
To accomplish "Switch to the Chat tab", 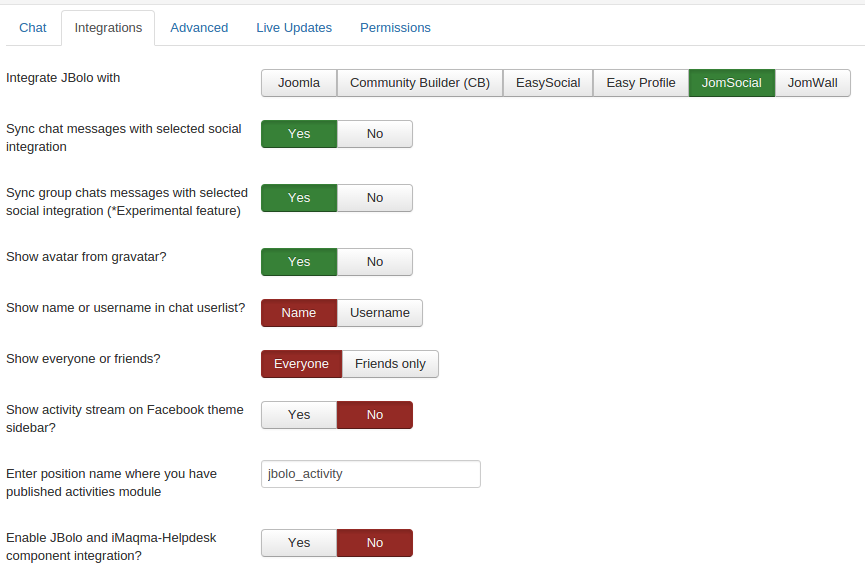I will pos(33,28).
